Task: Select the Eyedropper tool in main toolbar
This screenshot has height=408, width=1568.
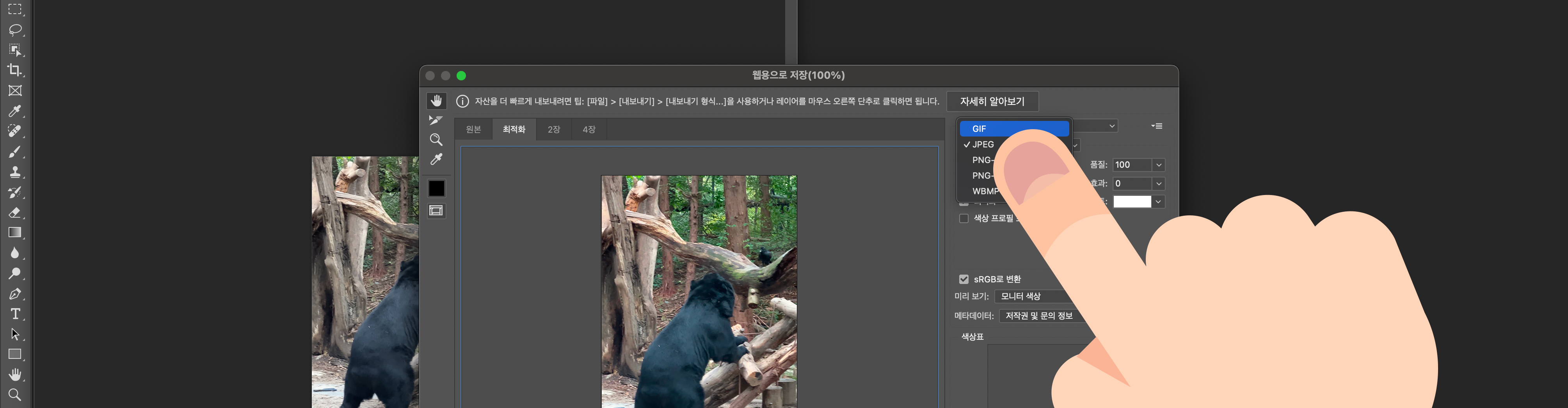Action: click(x=14, y=111)
